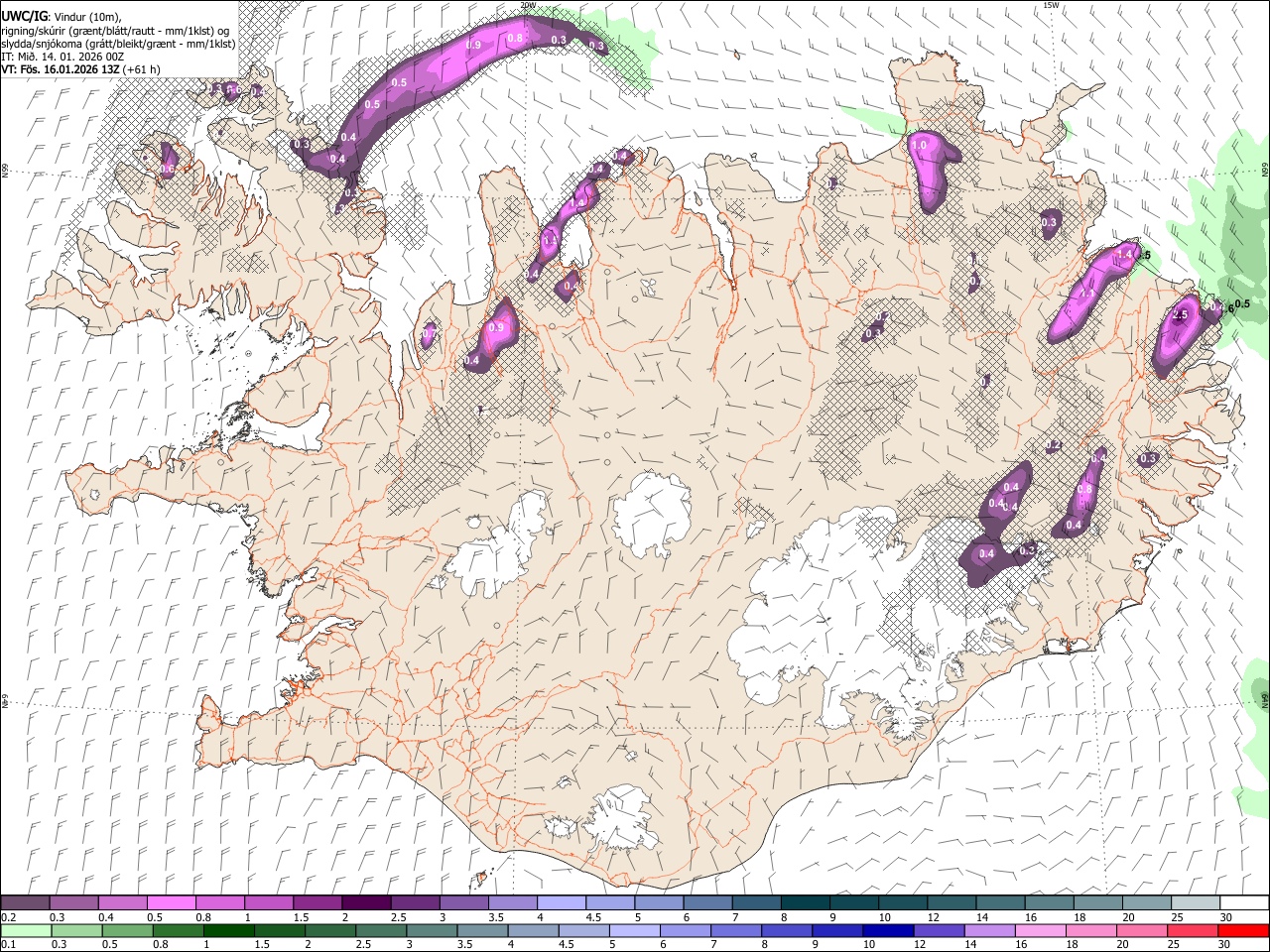Image resolution: width=1270 pixels, height=952 pixels.
Task: Select the snow scale swatch between 0.5 and 0.8
Action: click(x=172, y=902)
